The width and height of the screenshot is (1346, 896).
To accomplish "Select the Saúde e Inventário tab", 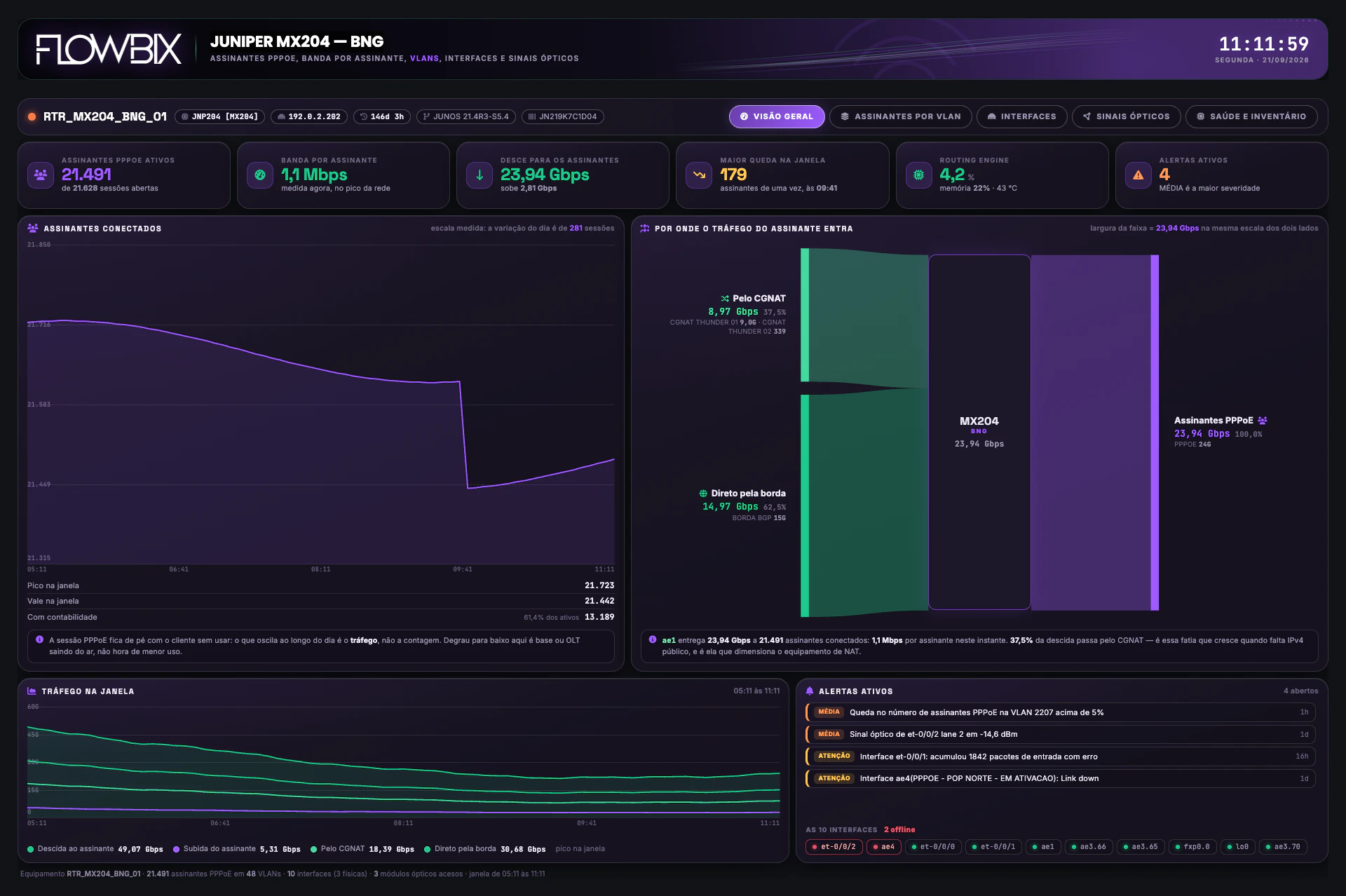I will (1251, 116).
